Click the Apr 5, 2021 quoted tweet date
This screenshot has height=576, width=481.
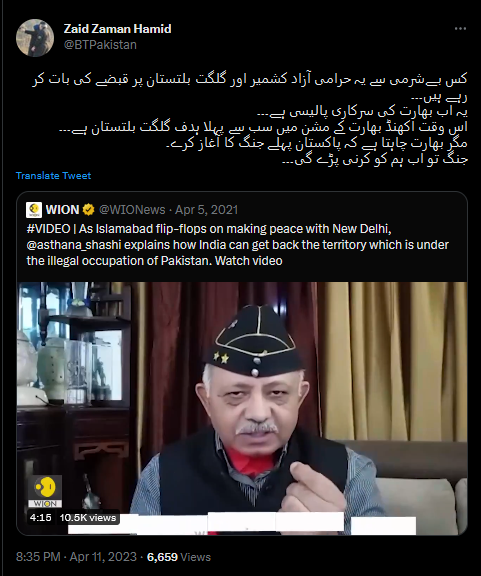[207, 210]
